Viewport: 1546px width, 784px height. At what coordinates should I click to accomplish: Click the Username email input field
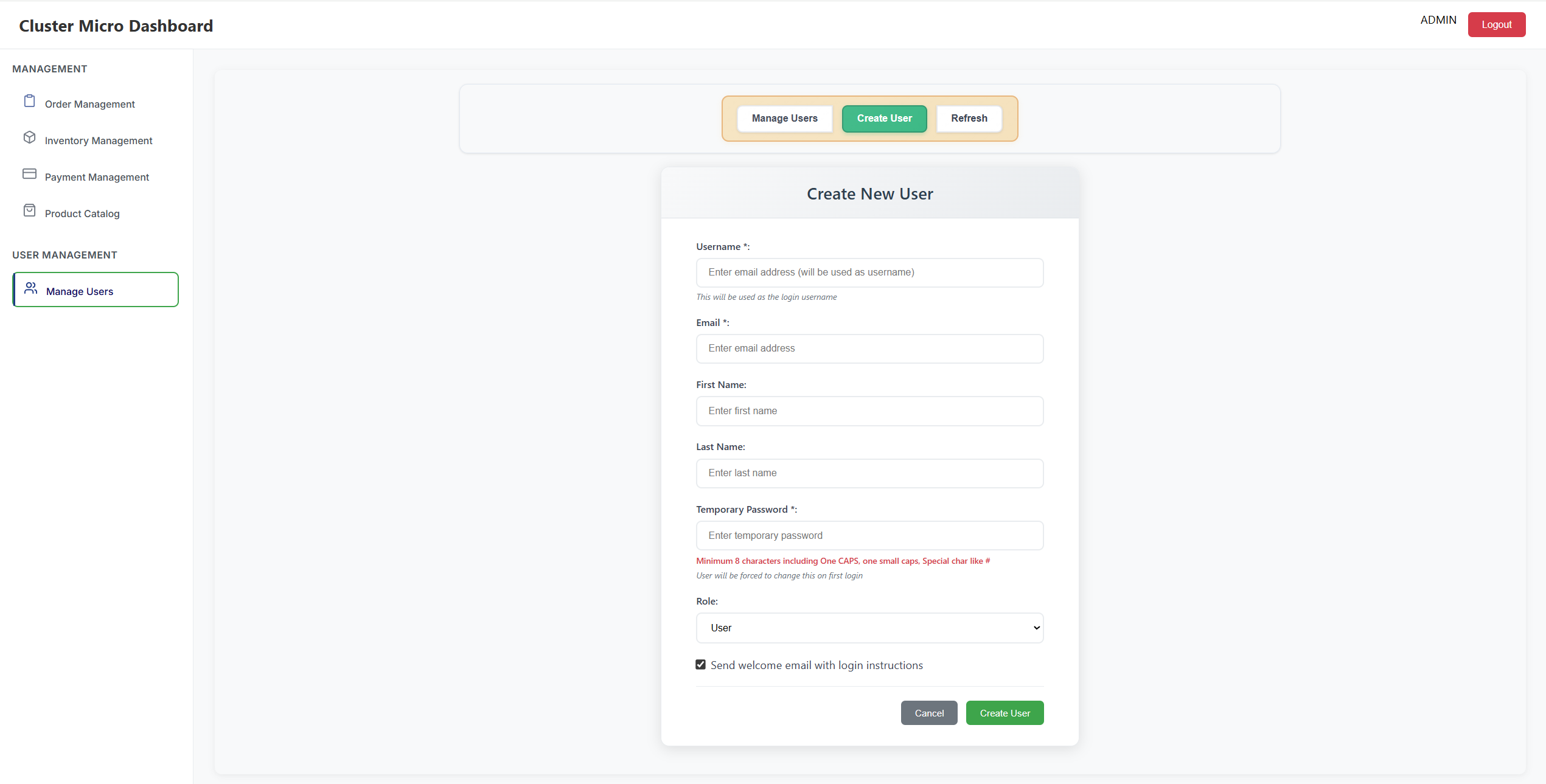point(869,272)
